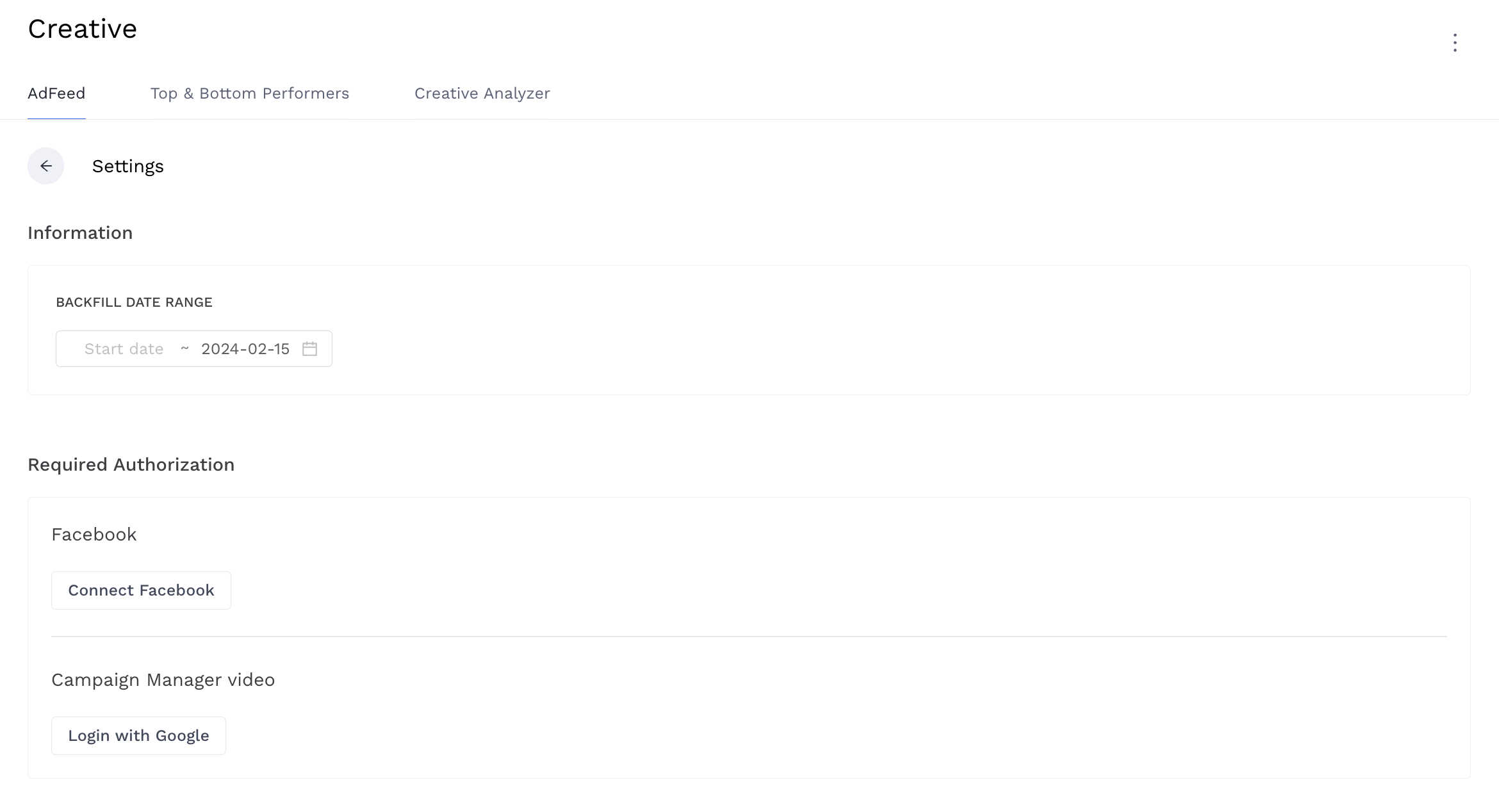Switch to the Top & Bottom Performers tab
The image size is (1499, 812).
point(250,93)
